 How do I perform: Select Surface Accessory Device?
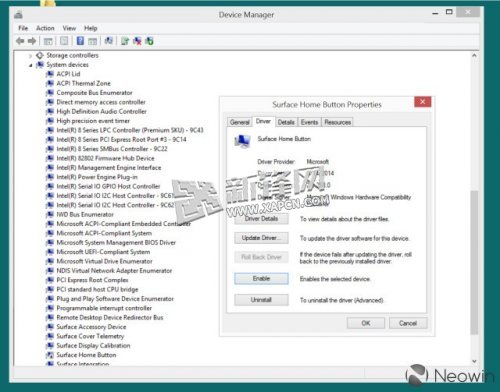[x=91, y=327]
